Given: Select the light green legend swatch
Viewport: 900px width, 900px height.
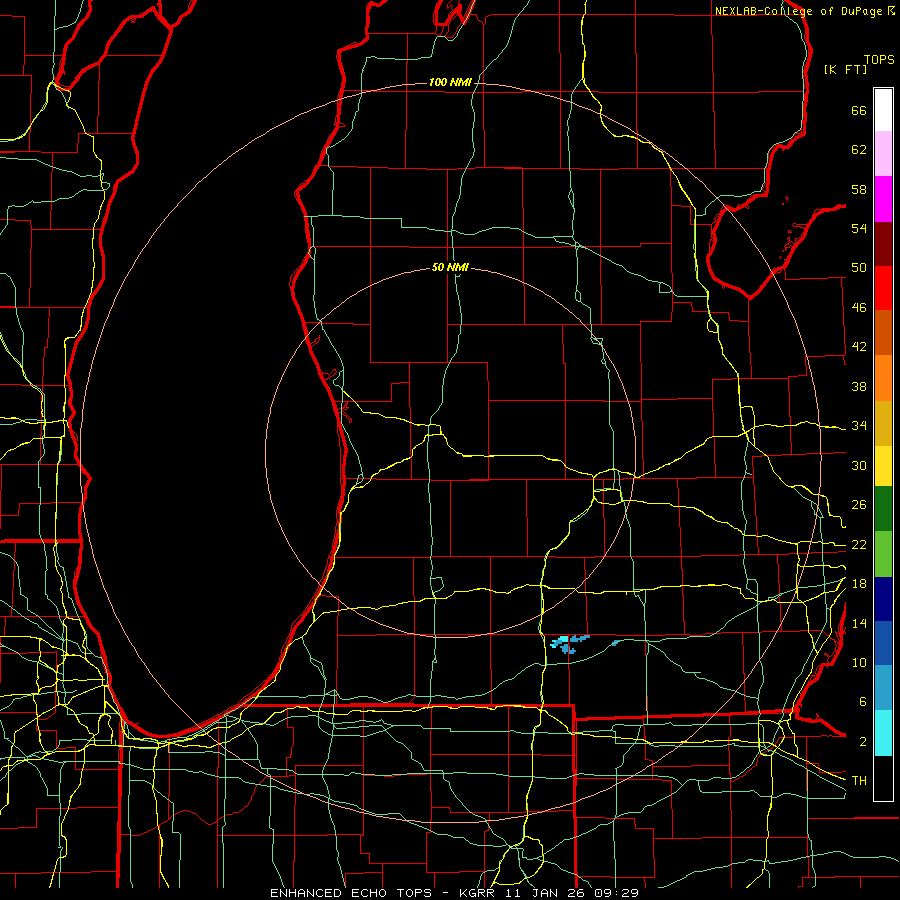Looking at the screenshot, I should [883, 554].
